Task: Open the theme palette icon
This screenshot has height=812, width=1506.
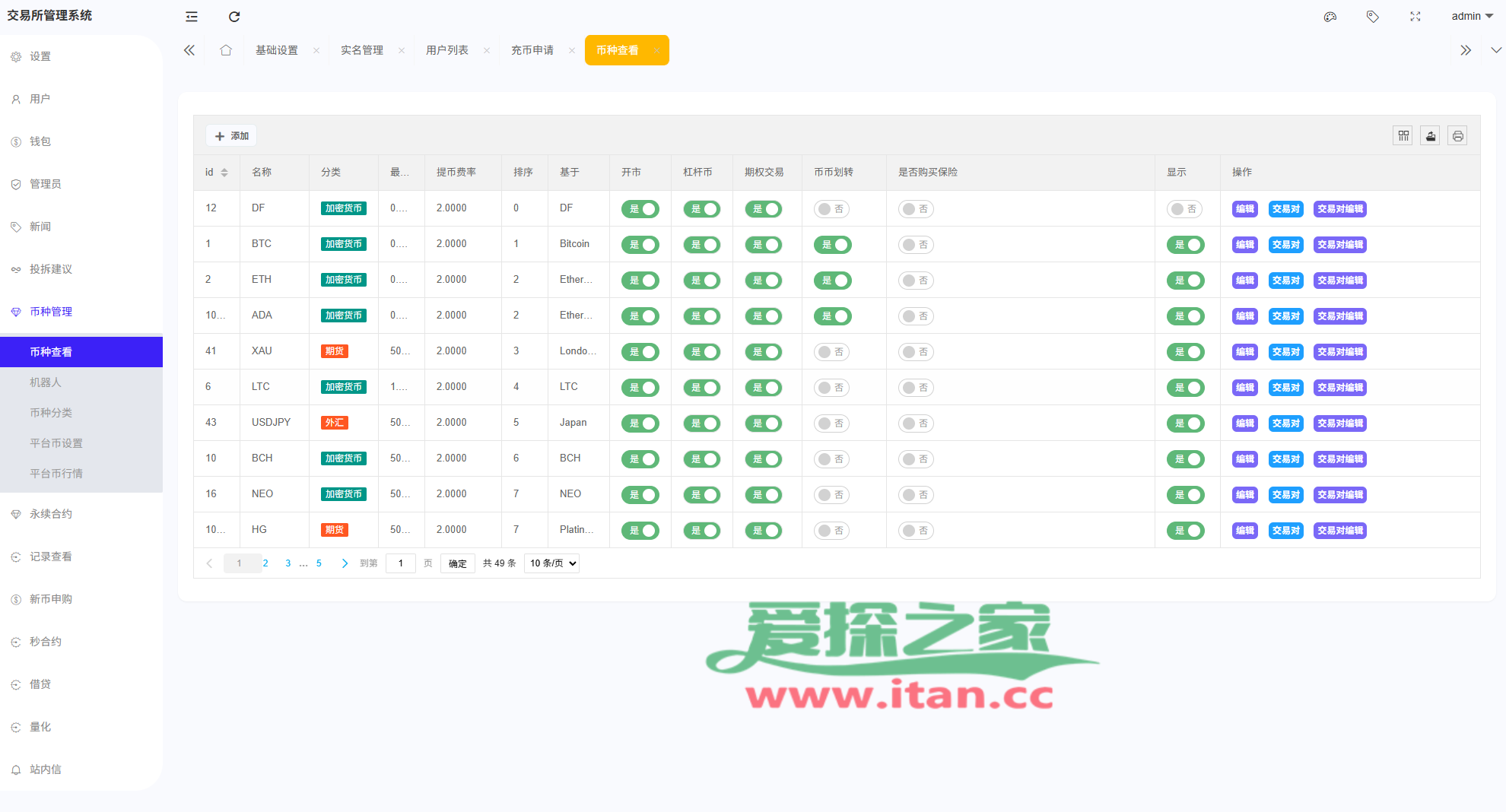Action: (x=1330, y=17)
